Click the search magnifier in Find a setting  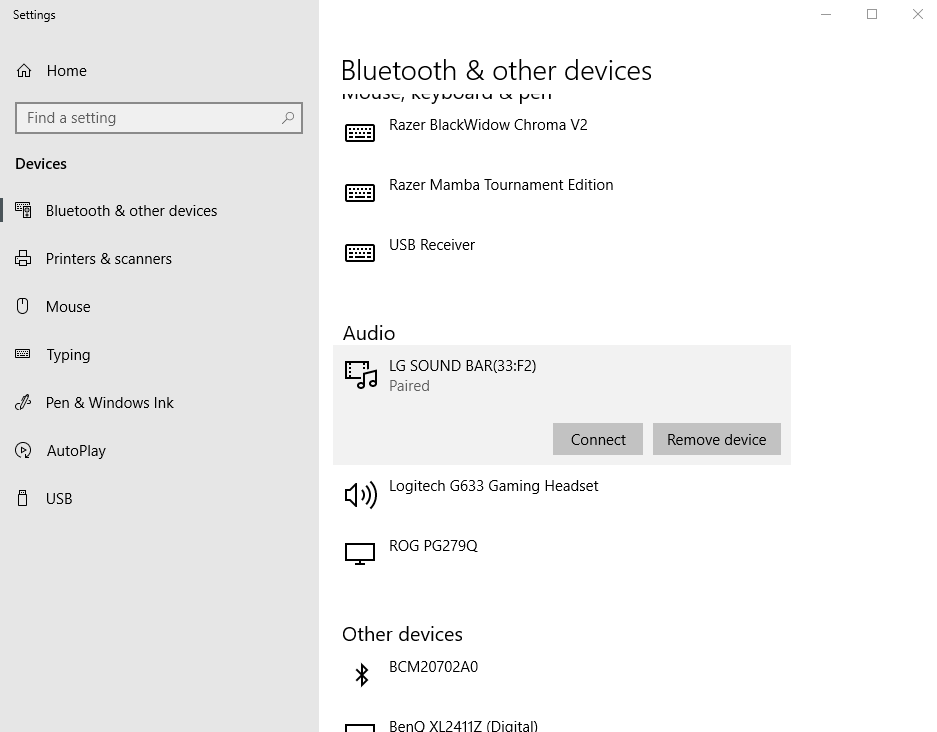pyautogui.click(x=289, y=117)
